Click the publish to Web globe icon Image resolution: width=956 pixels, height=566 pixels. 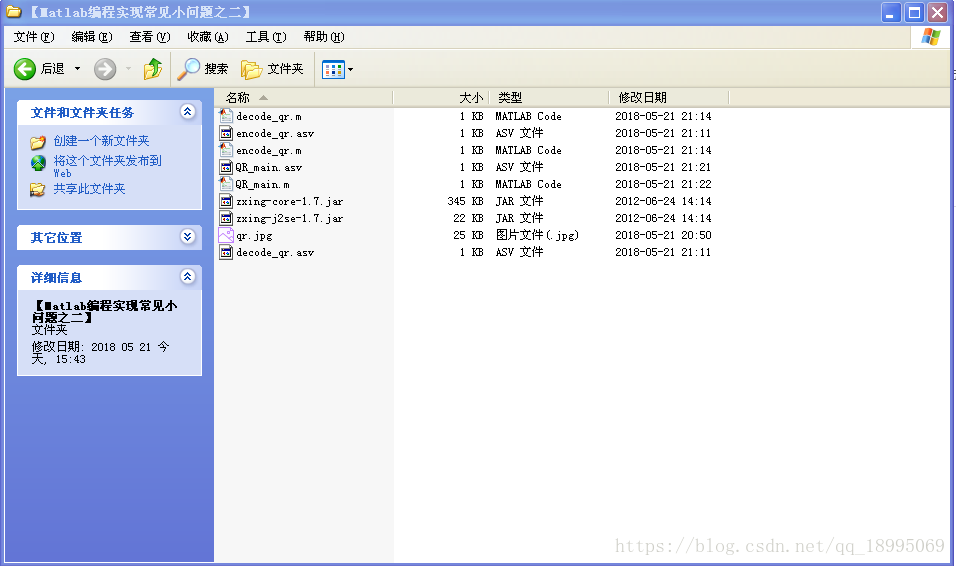[38, 163]
